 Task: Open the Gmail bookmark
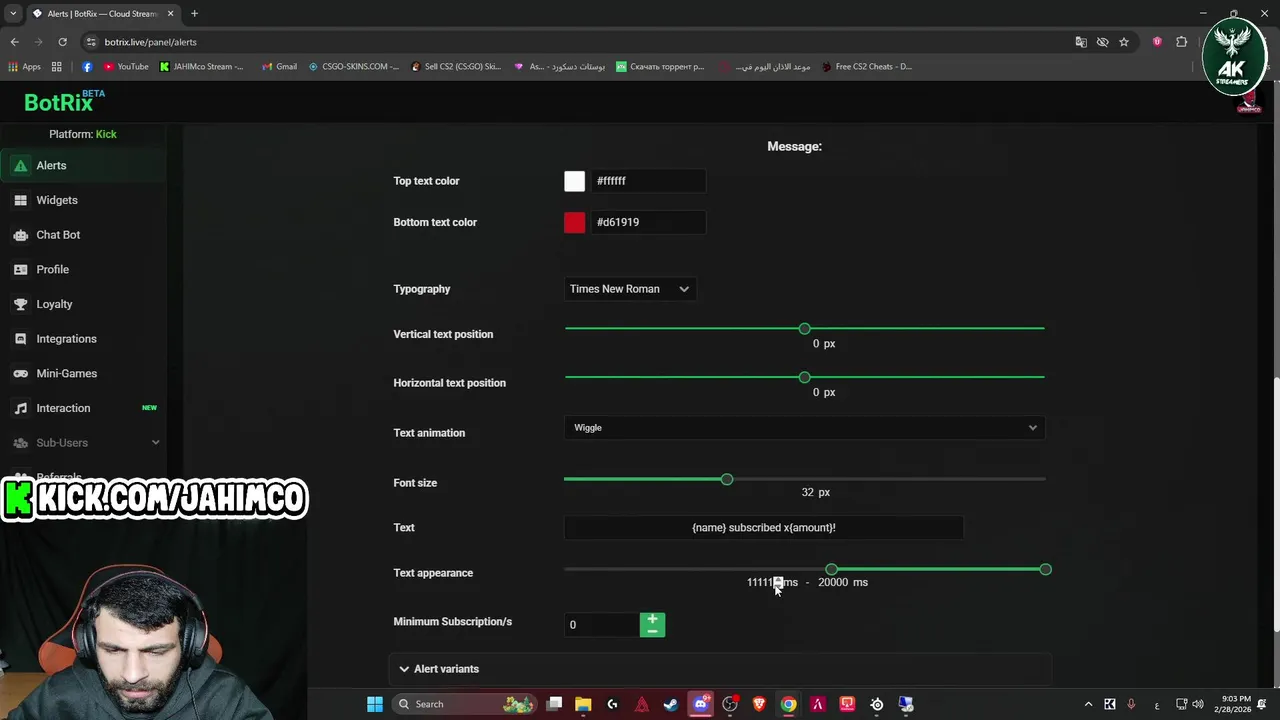[x=279, y=67]
